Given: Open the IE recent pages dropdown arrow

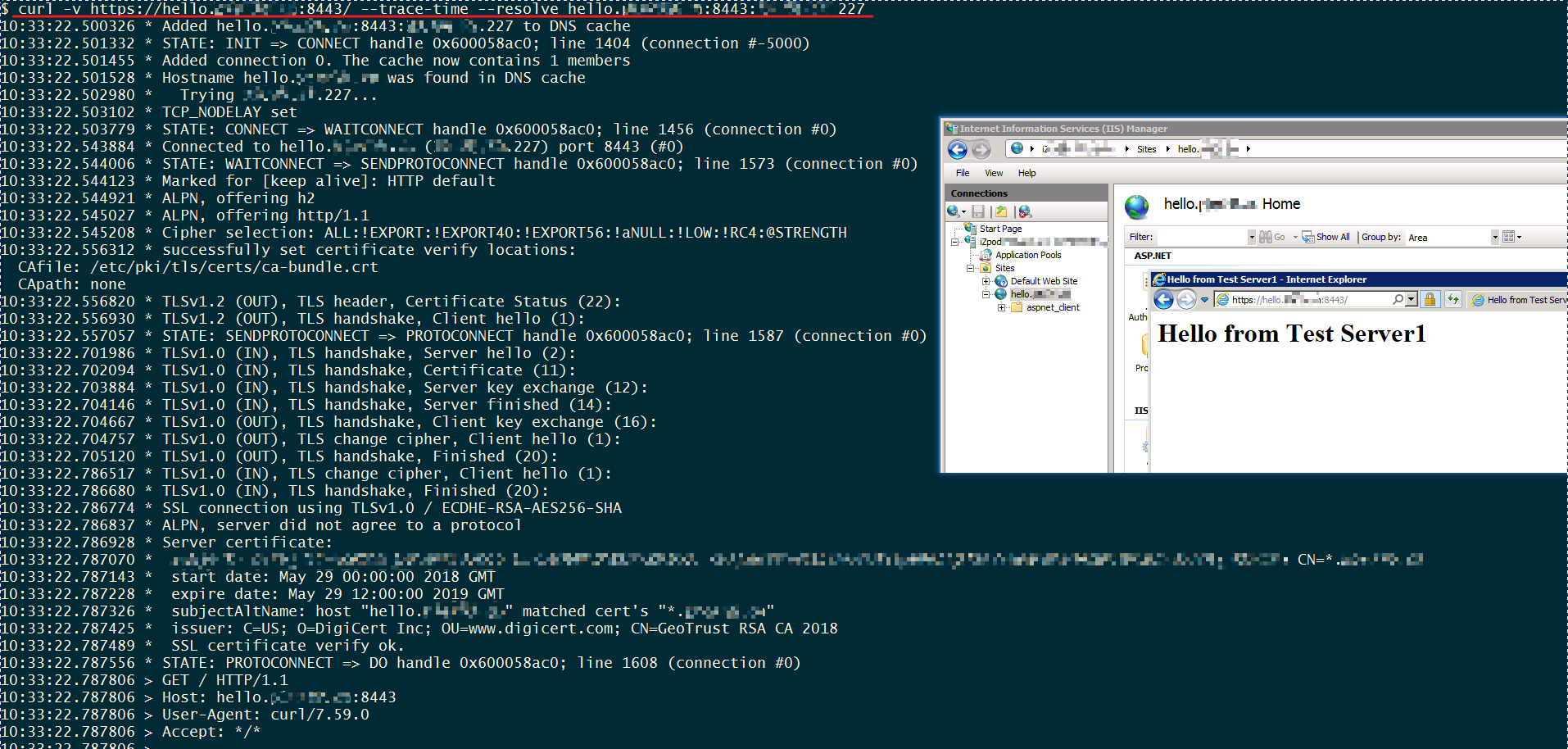Looking at the screenshot, I should pos(1204,300).
